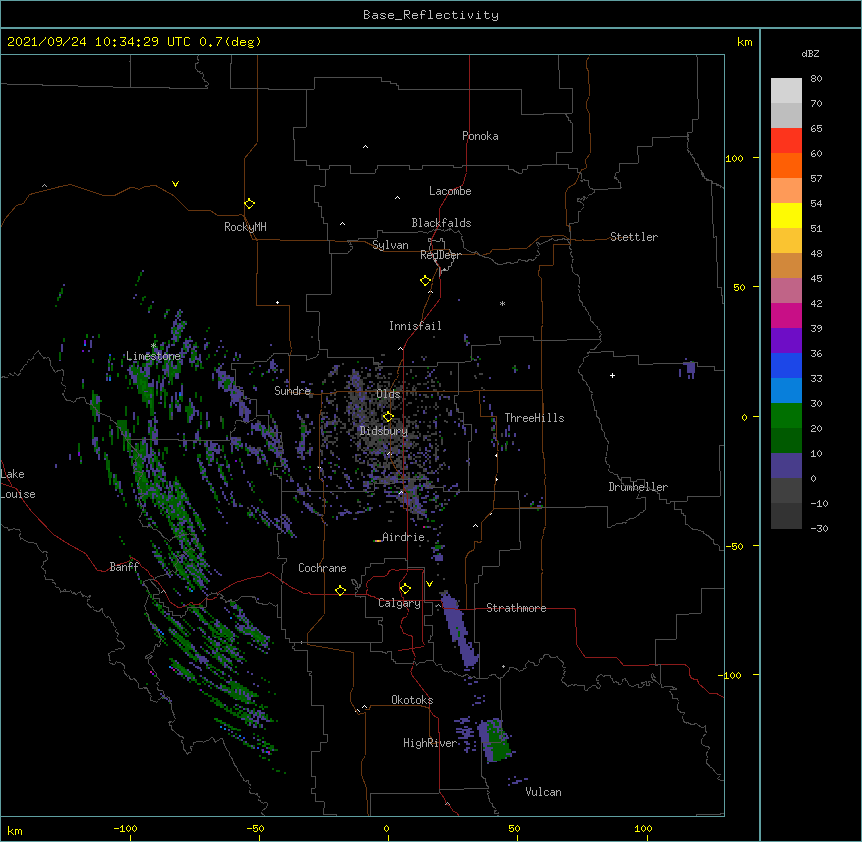Select the Airdrie city label
The height and width of the screenshot is (842, 862).
(404, 537)
